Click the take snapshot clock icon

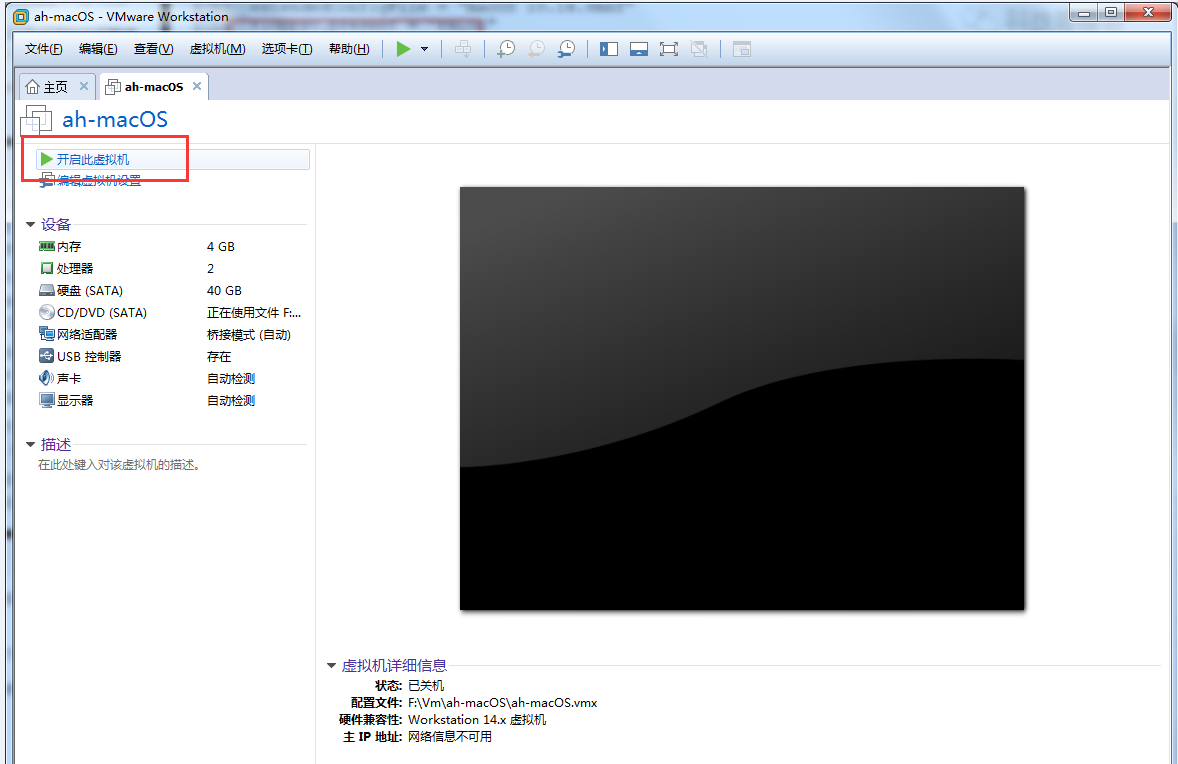[x=507, y=49]
